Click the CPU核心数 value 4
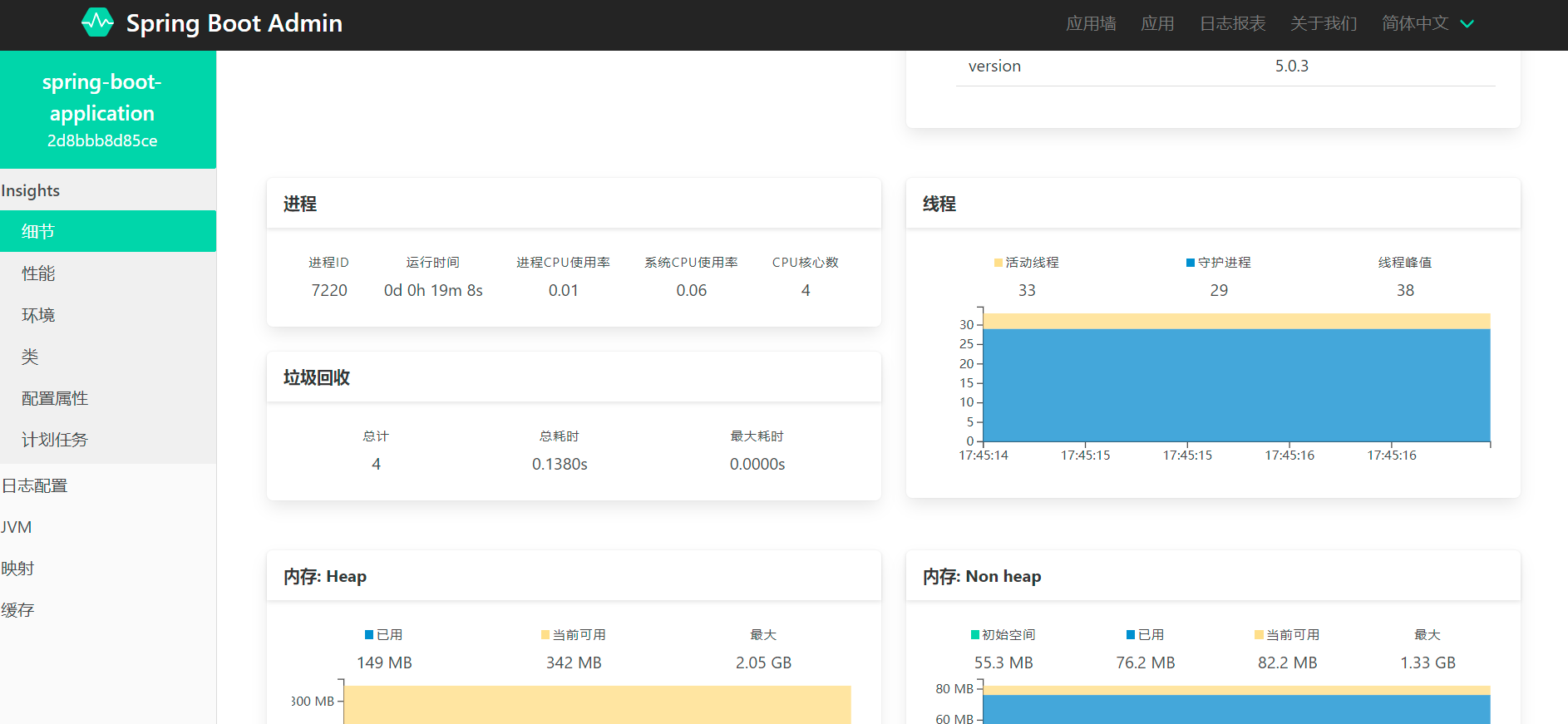 [x=806, y=290]
